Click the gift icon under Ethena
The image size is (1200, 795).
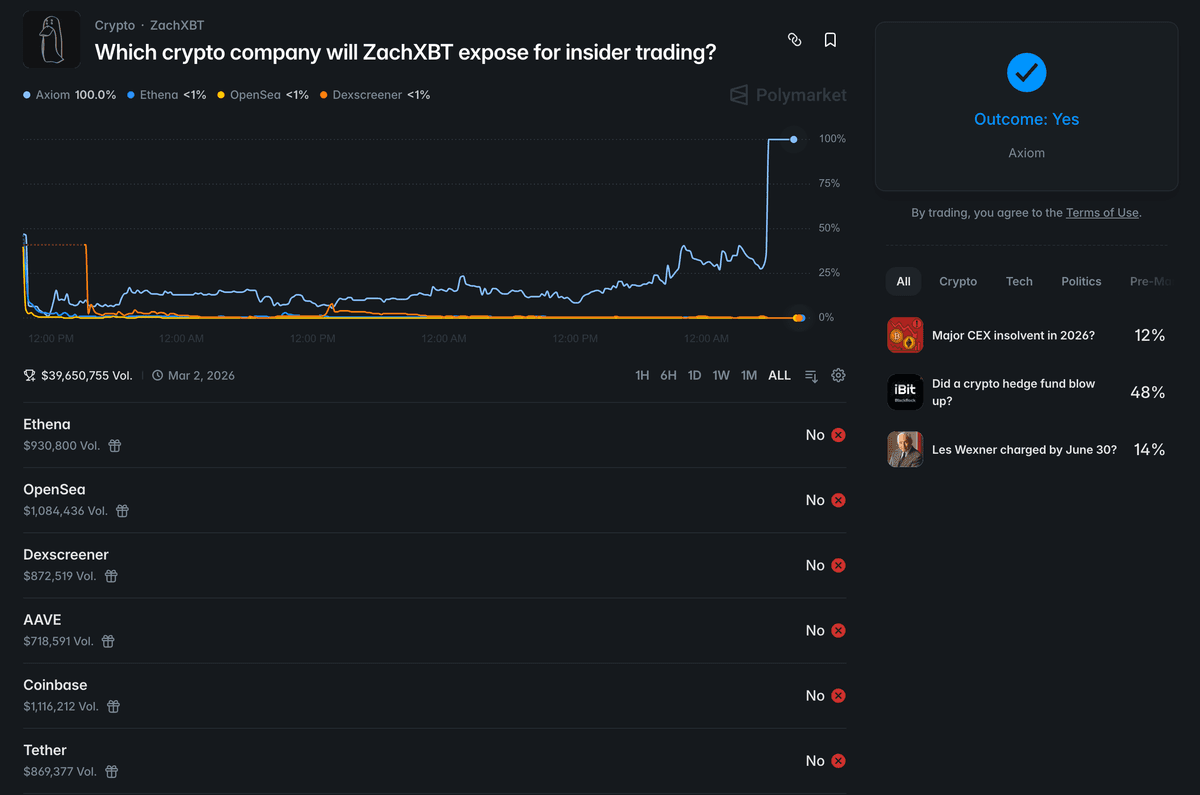point(113,445)
